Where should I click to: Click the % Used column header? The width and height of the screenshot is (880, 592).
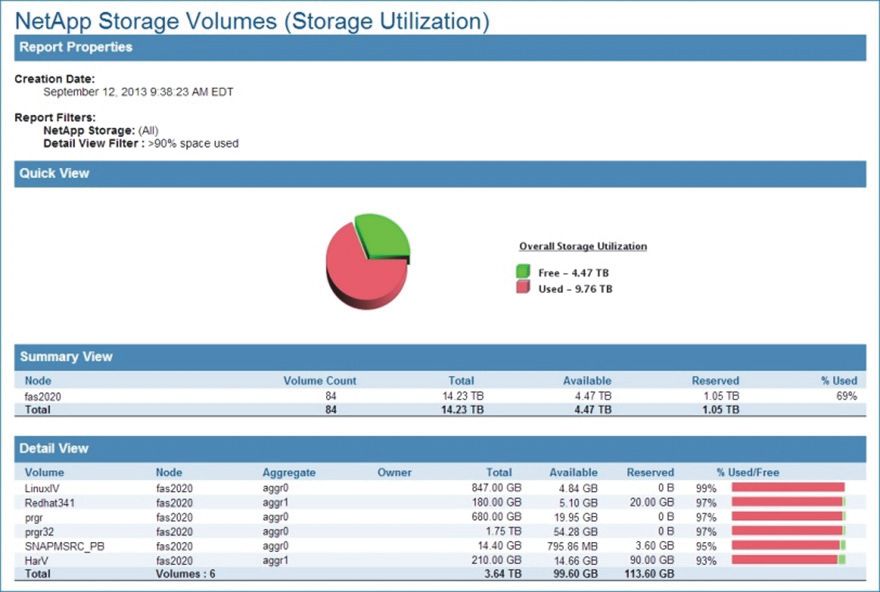839,380
